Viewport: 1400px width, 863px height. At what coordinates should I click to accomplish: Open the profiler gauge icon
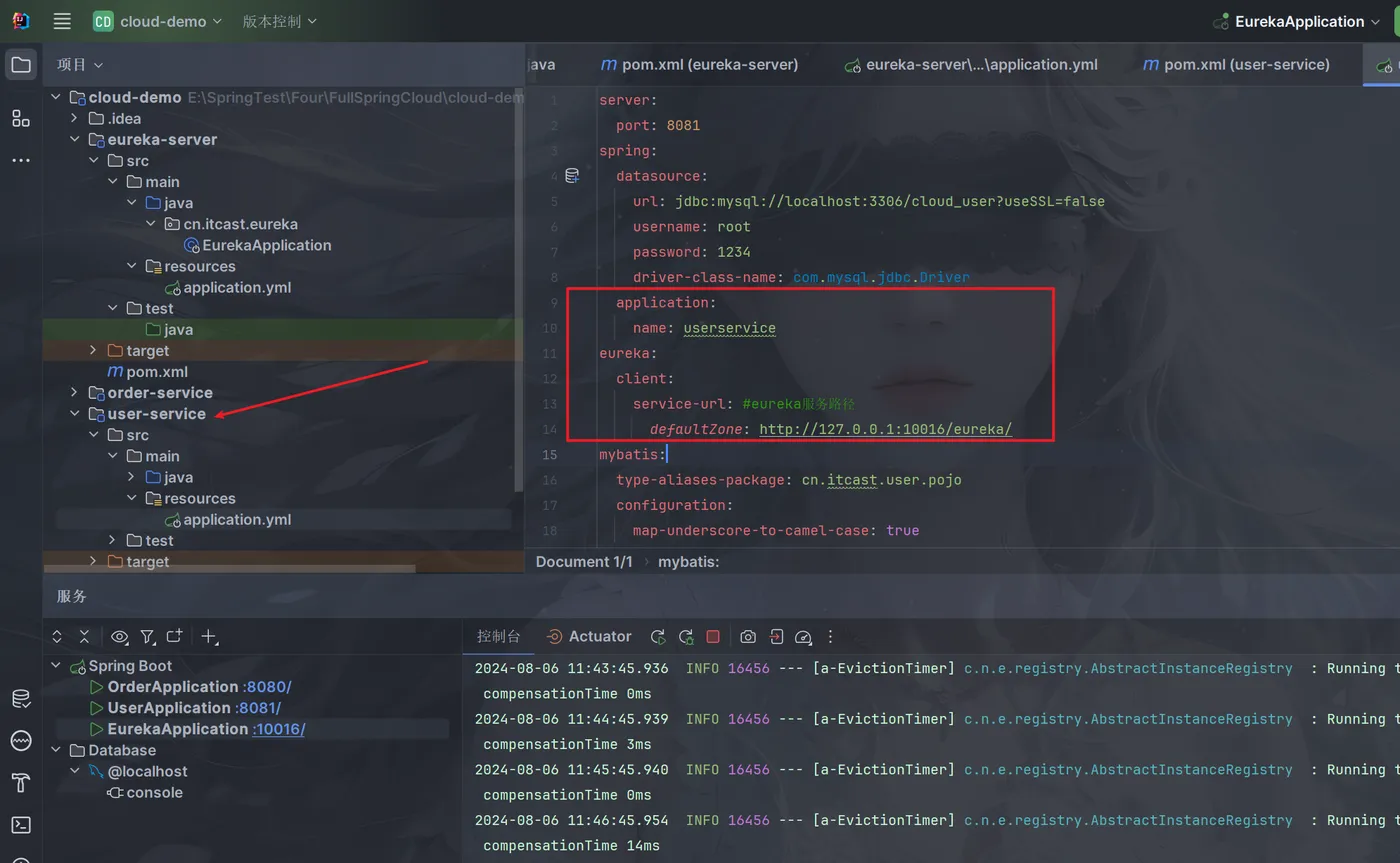coord(803,636)
